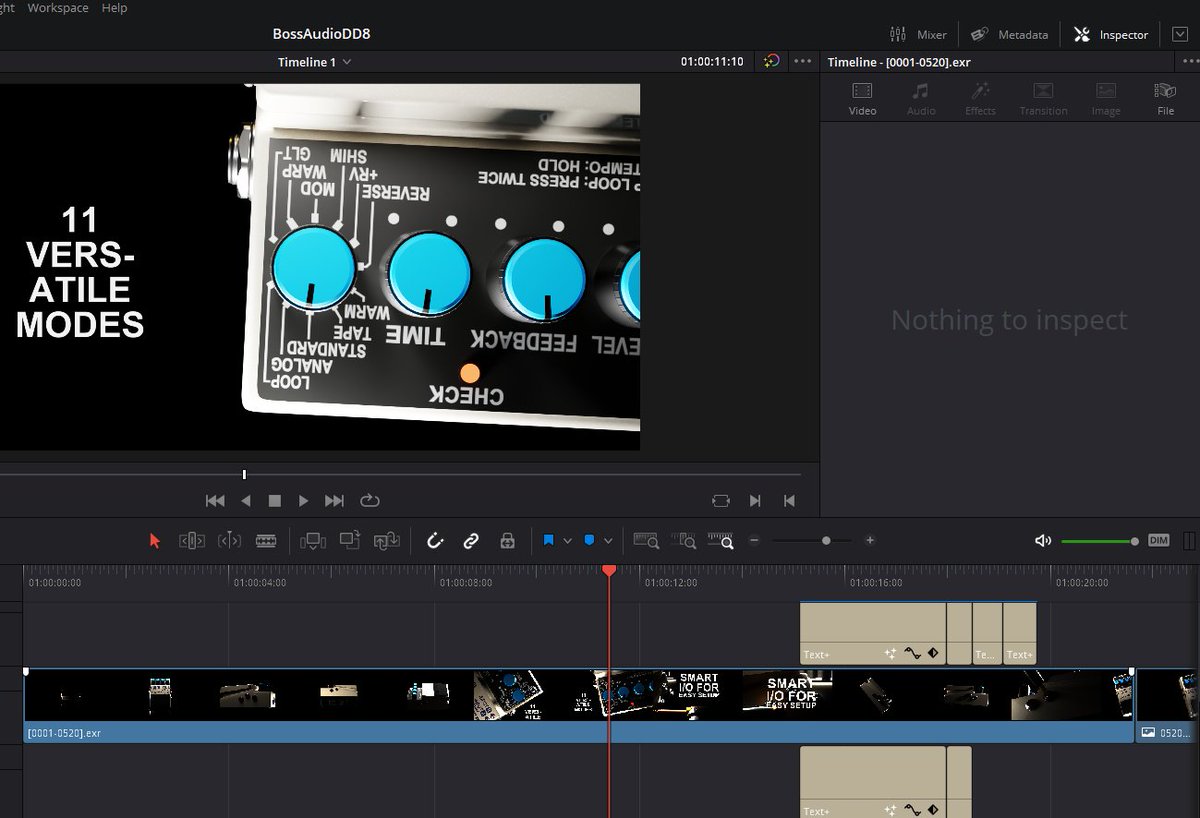Open viewer options three-dot menu
The width and height of the screenshot is (1200, 818).
[802, 61]
